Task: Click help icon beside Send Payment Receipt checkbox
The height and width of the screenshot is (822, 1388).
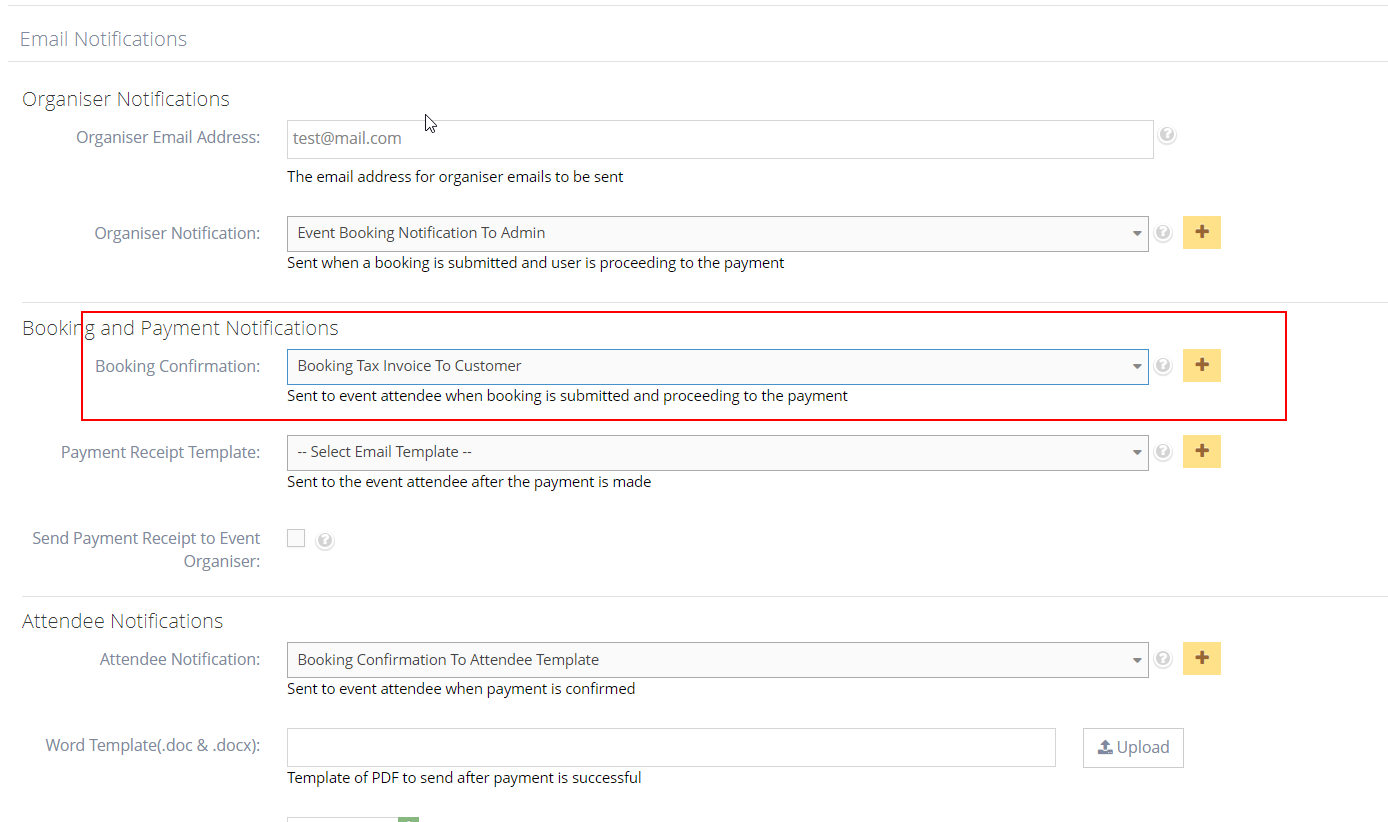Action: [x=325, y=541]
